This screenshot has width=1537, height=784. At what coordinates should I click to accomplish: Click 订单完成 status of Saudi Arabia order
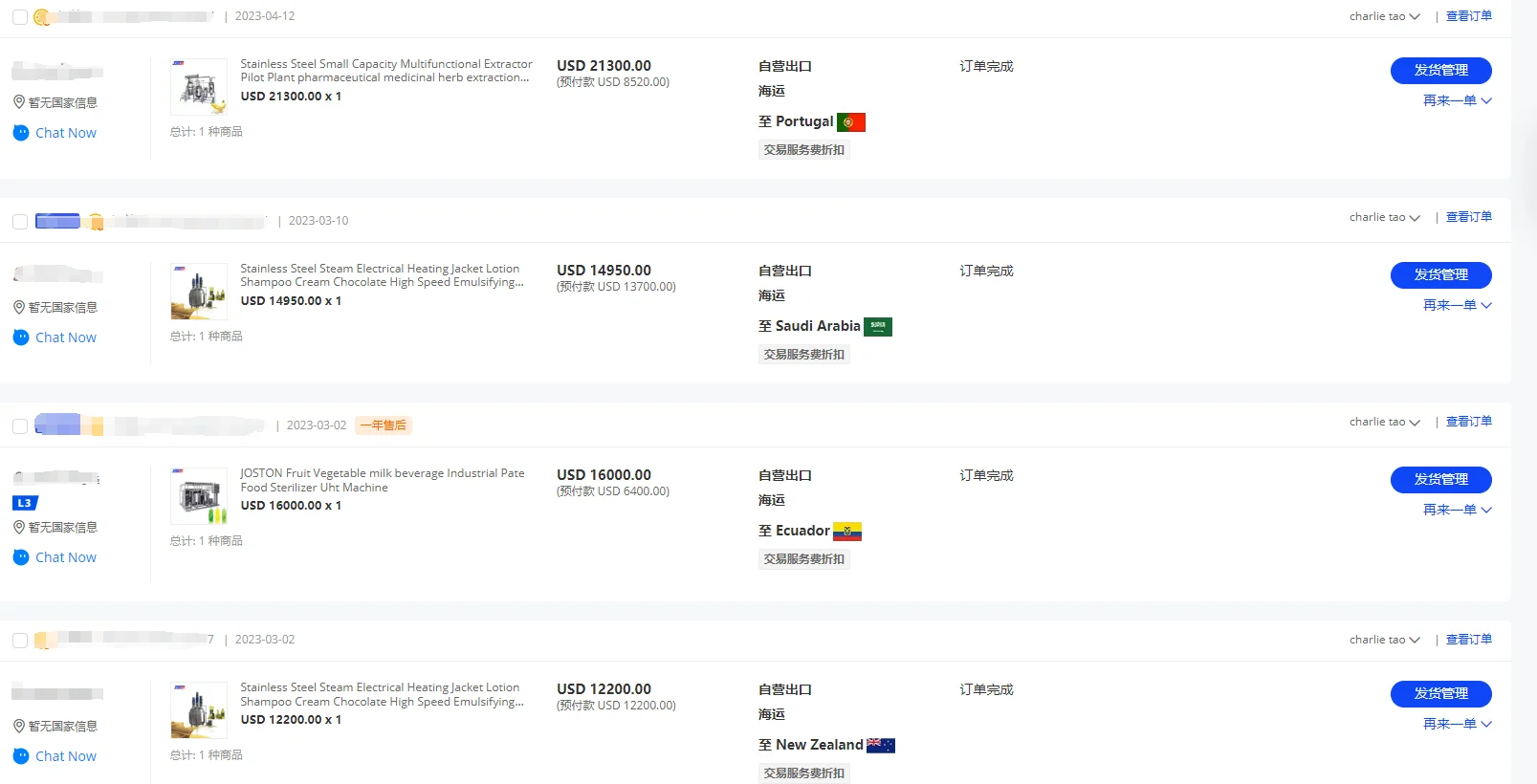[x=986, y=271]
